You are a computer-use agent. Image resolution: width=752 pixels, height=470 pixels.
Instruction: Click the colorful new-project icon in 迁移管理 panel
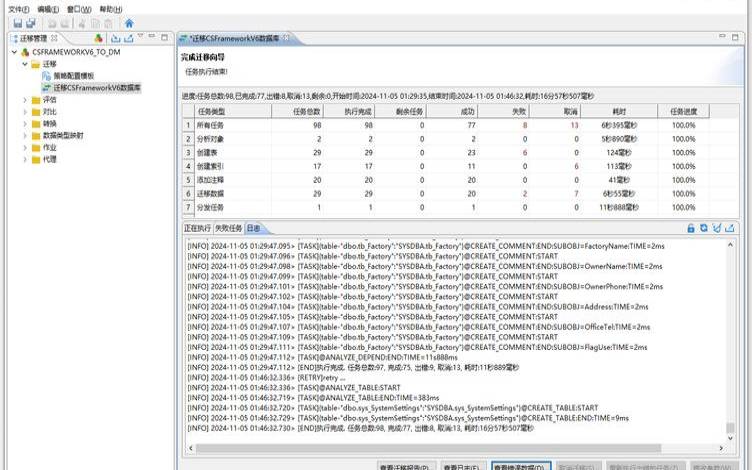[x=98, y=38]
